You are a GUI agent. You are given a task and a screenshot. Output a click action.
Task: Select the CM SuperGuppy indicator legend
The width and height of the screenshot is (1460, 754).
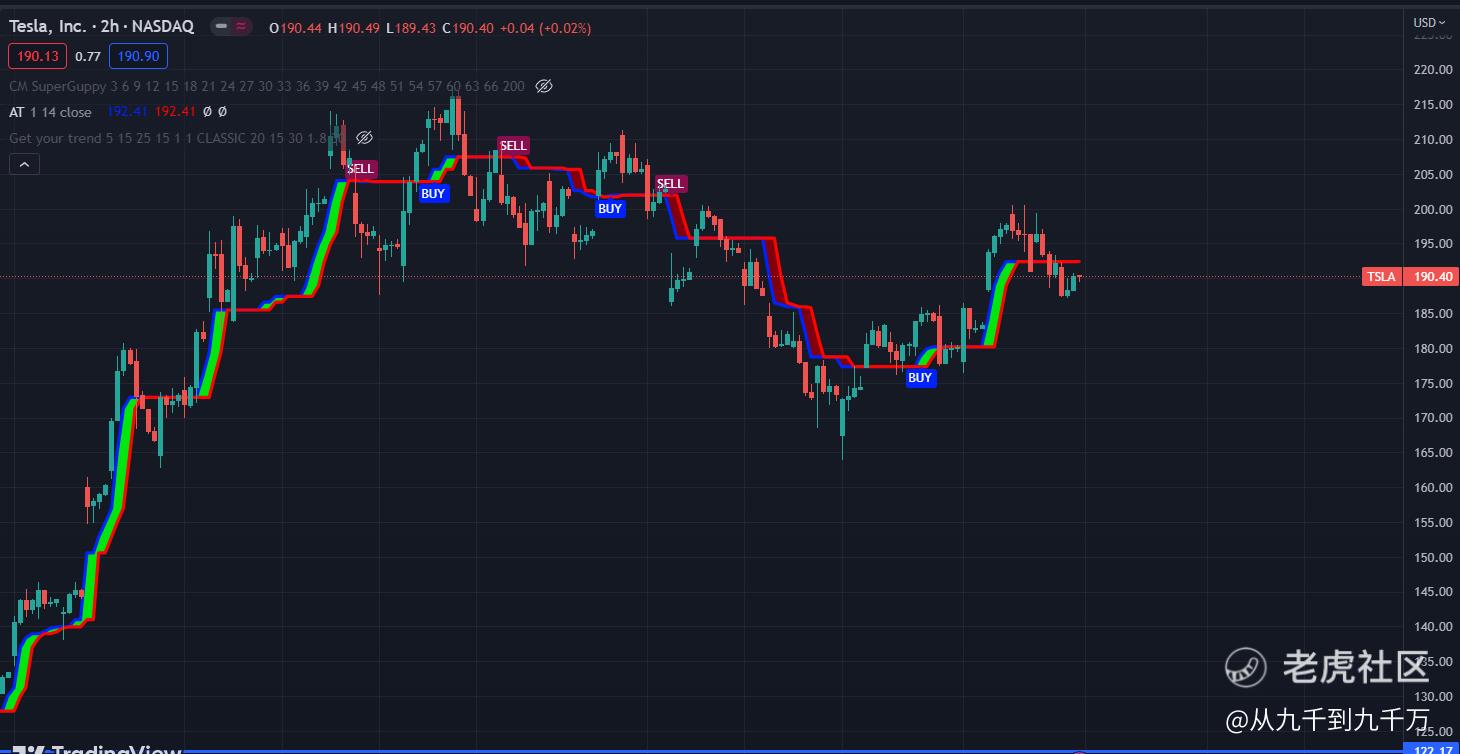pos(267,86)
